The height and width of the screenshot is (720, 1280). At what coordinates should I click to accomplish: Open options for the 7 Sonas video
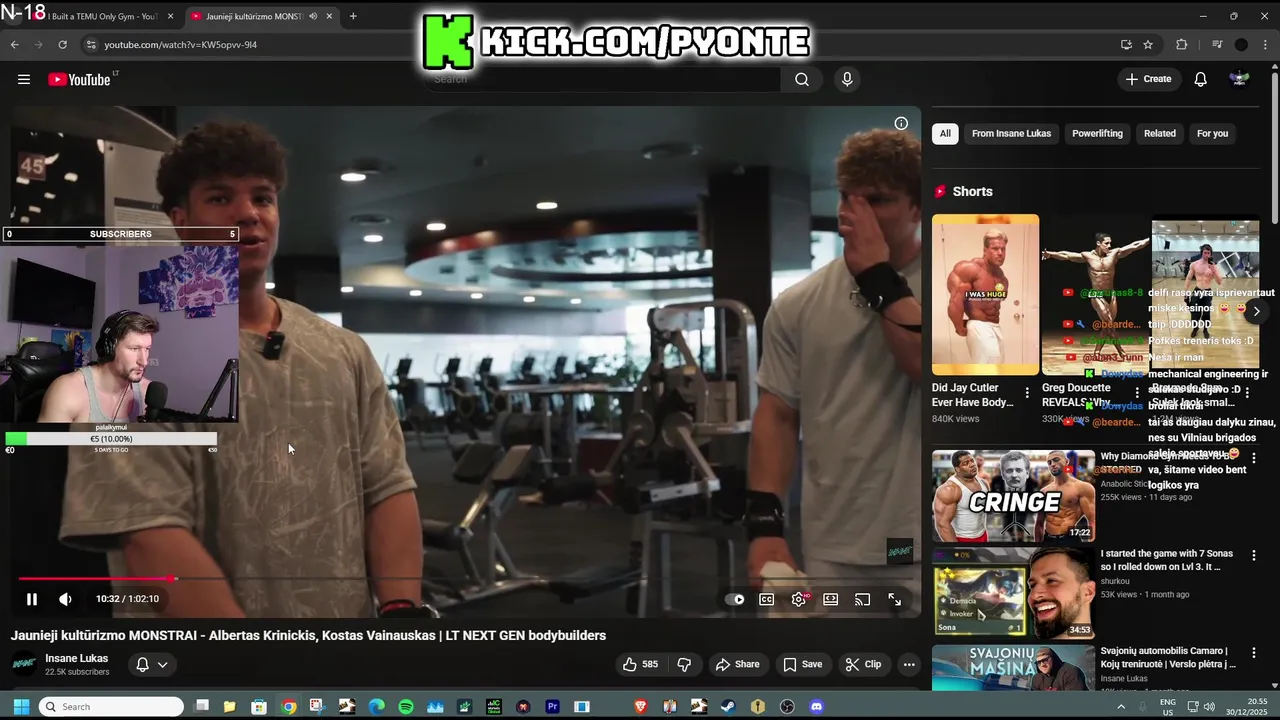(x=1254, y=555)
